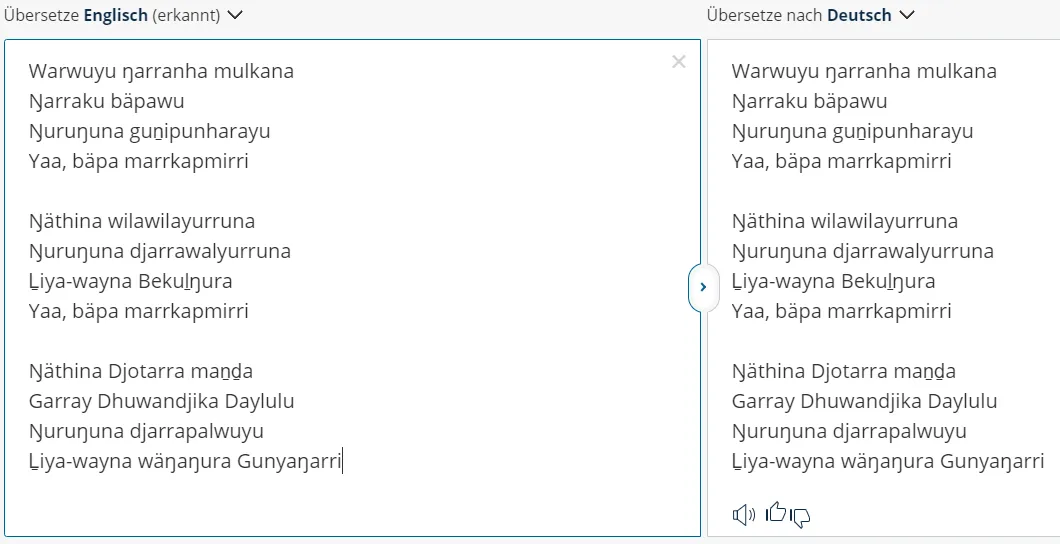
Task: Listen to the translation via speaker icon
Action: pyautogui.click(x=744, y=515)
